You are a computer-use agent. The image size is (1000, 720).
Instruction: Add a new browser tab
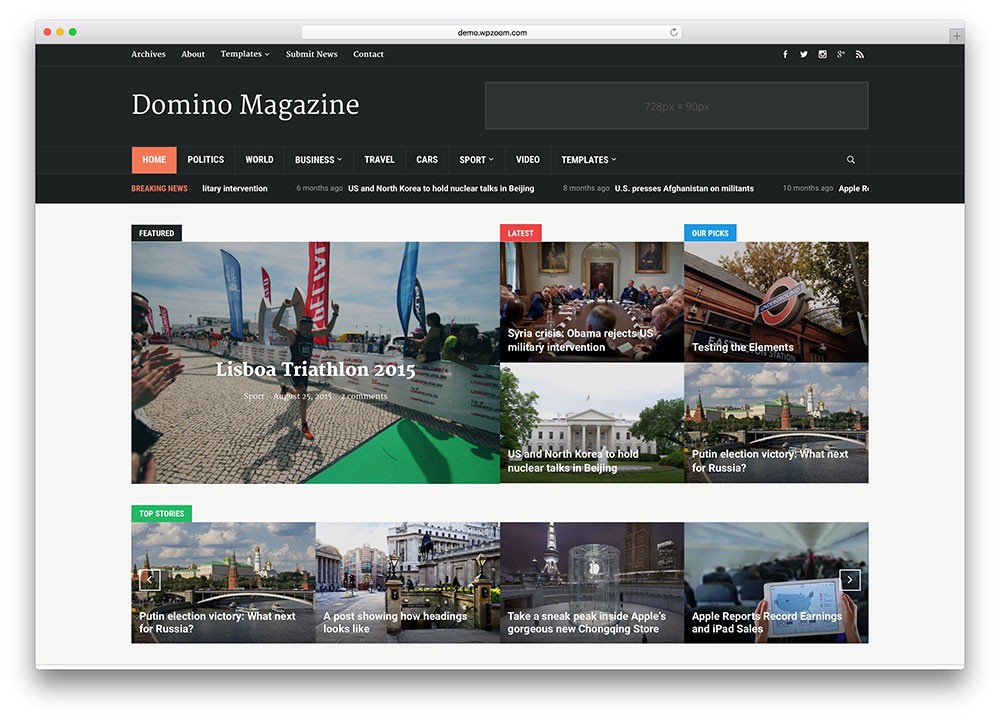(956, 36)
